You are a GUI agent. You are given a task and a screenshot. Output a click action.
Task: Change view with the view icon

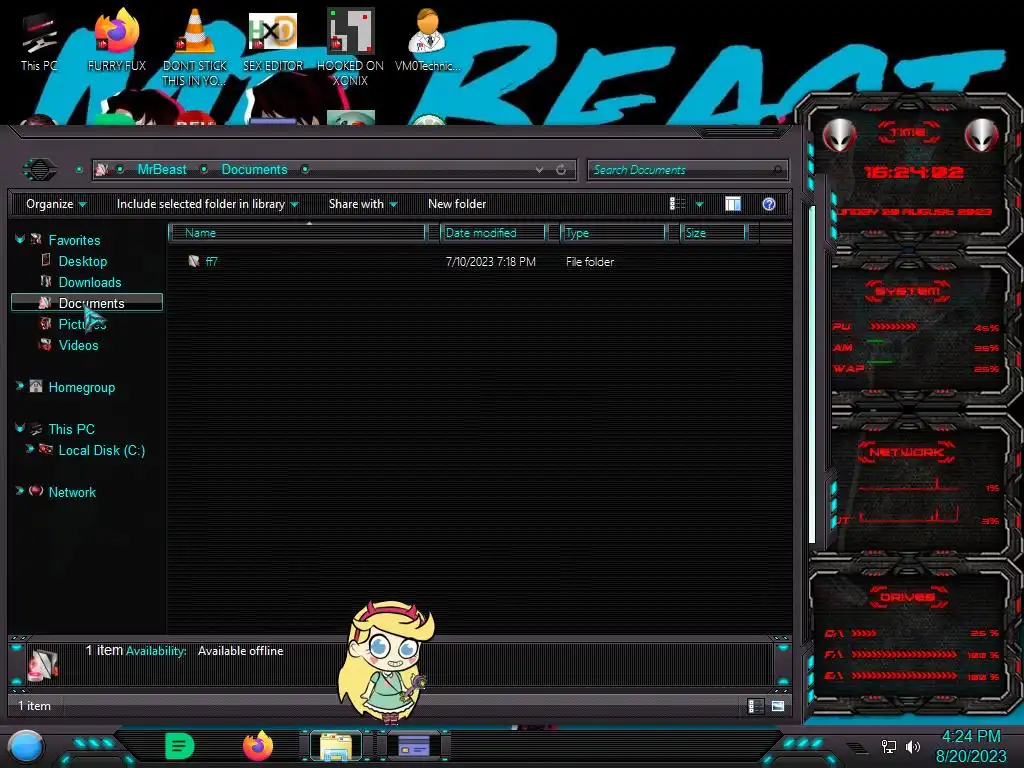(x=677, y=204)
